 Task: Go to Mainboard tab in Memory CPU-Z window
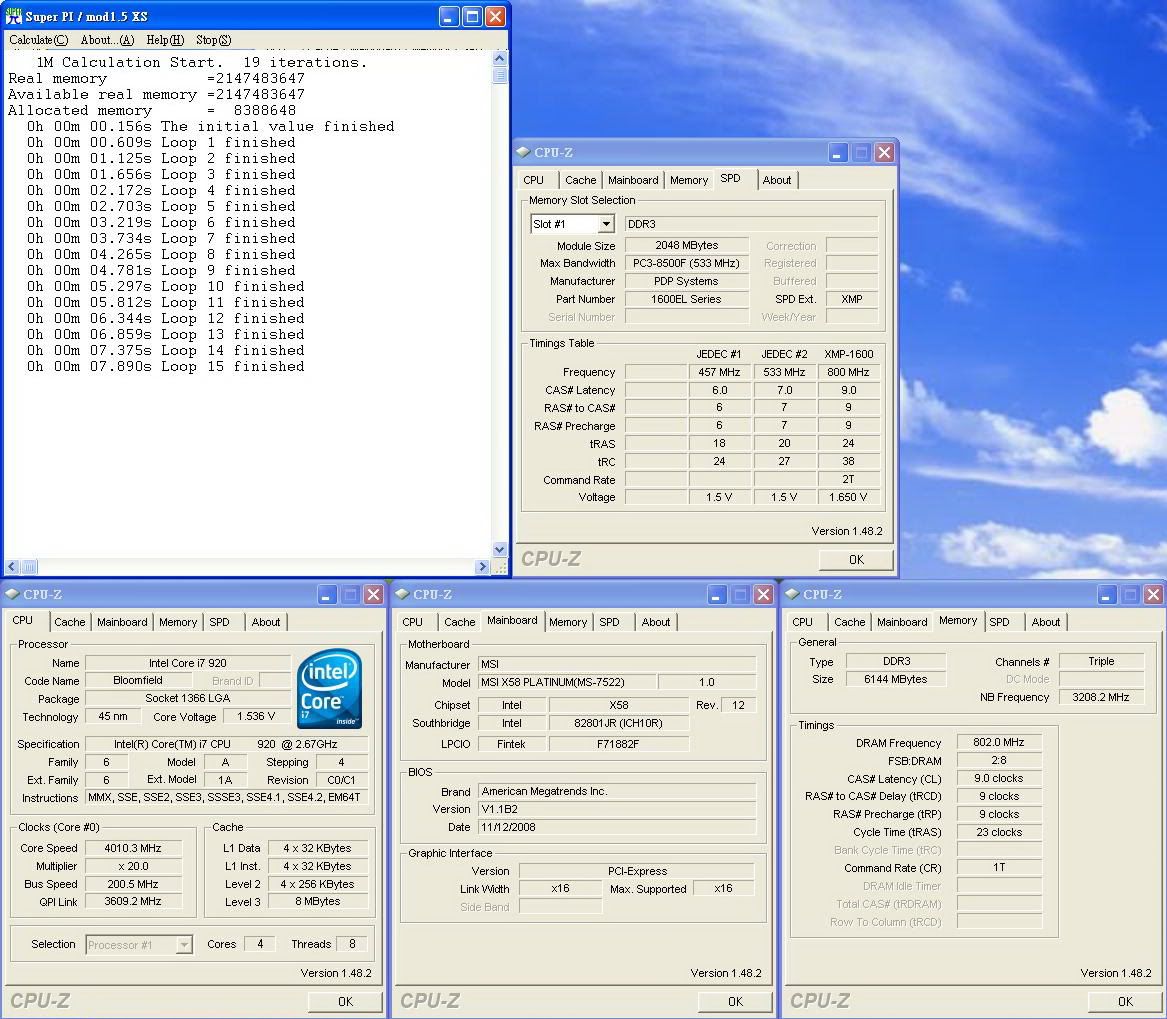[902, 622]
